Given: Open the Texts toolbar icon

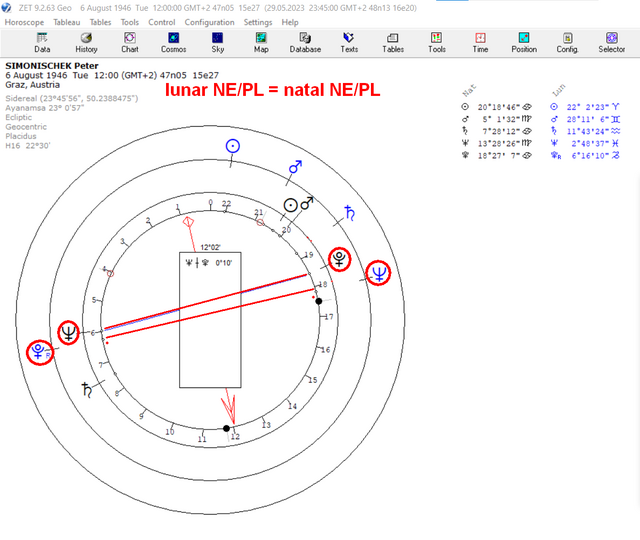Looking at the screenshot, I should [349, 42].
